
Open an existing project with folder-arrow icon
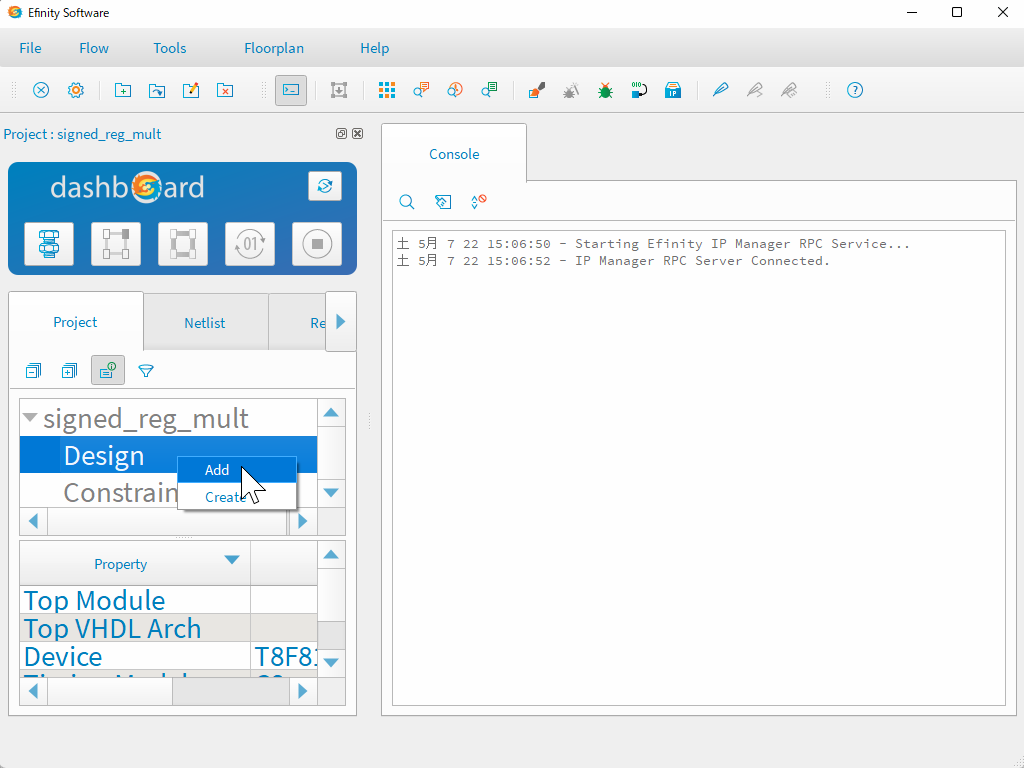[157, 90]
